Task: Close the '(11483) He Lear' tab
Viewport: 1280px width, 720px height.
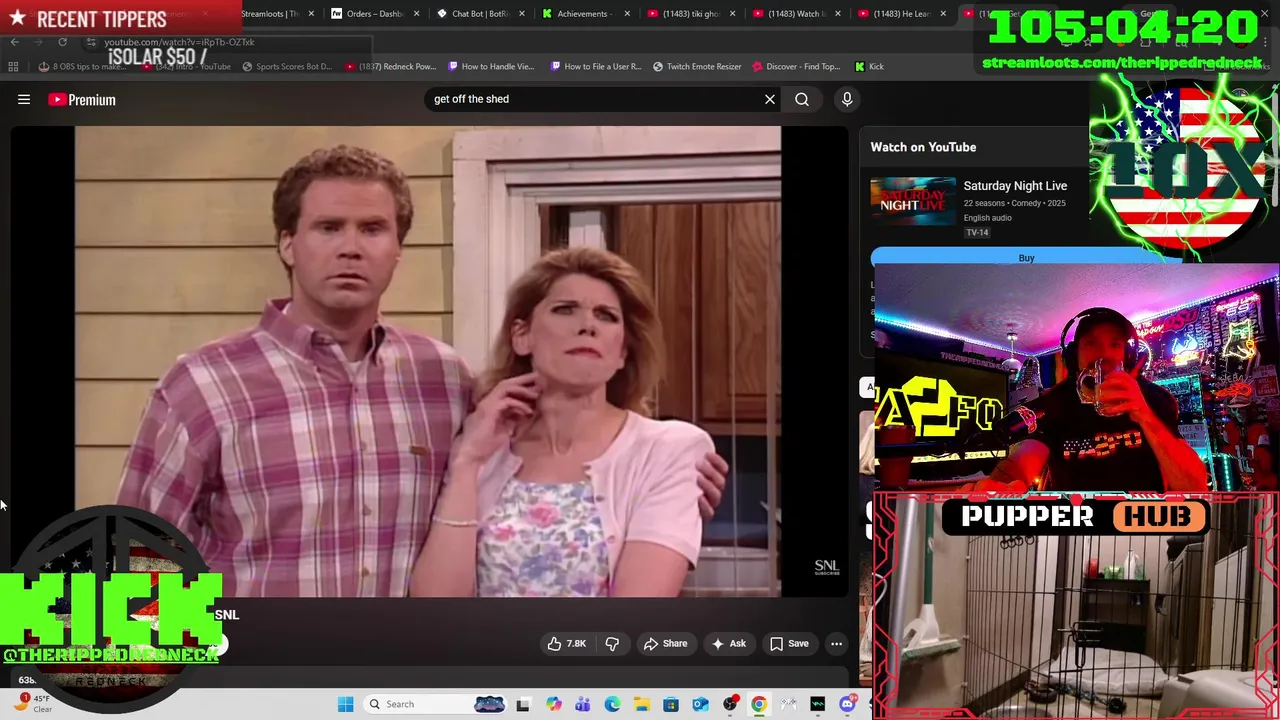Action: coord(942,14)
